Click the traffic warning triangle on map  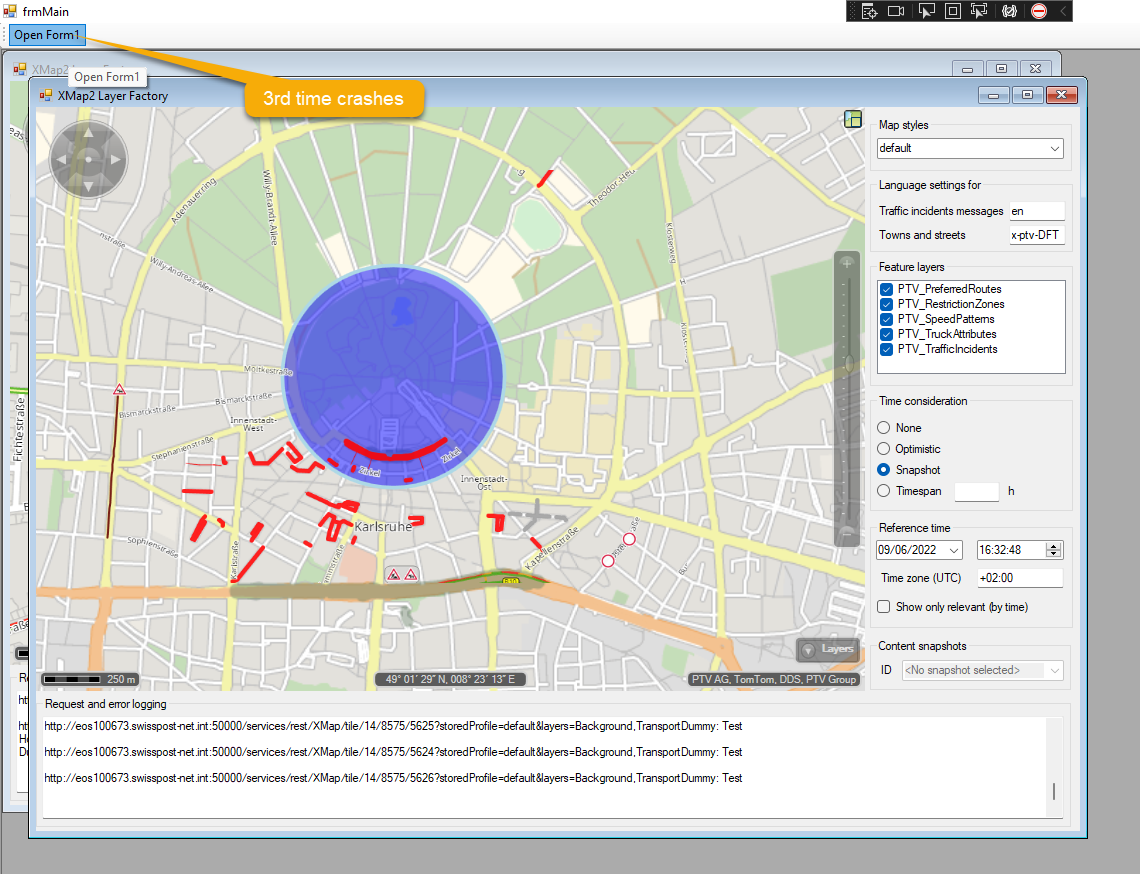[119, 389]
